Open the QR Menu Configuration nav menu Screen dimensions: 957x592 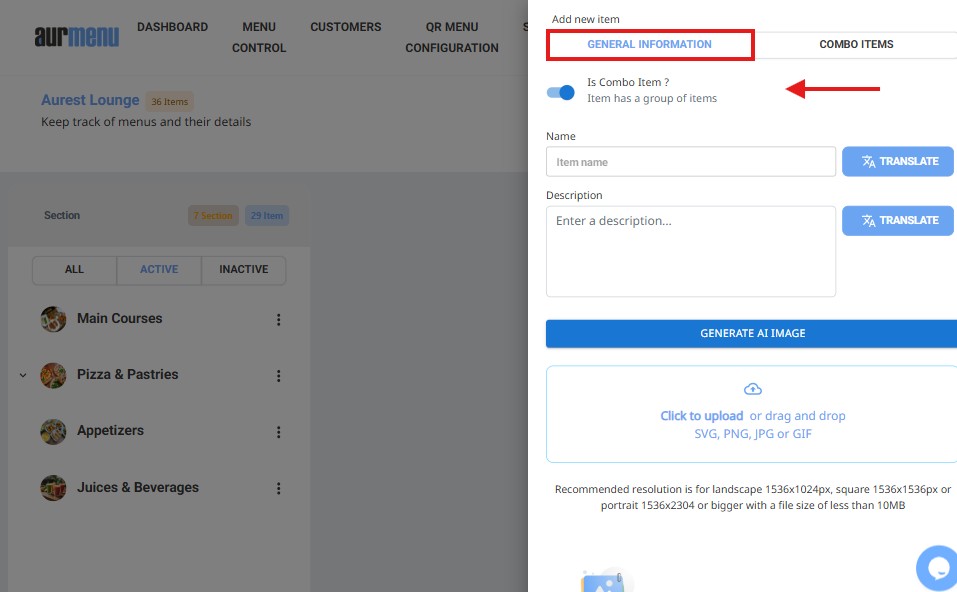point(451,37)
